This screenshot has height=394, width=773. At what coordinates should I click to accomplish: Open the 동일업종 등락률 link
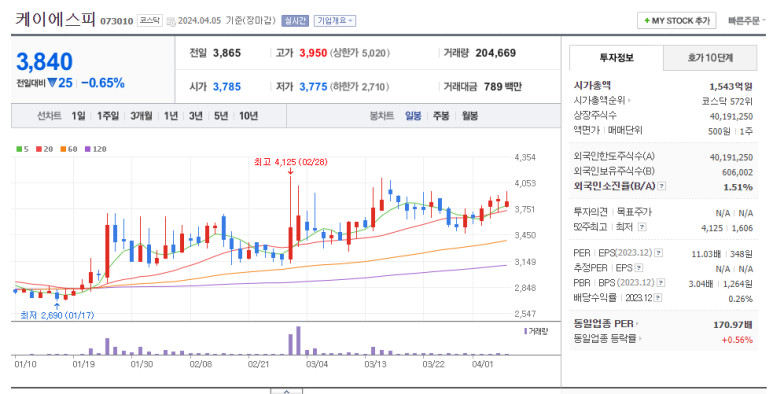click(x=607, y=339)
